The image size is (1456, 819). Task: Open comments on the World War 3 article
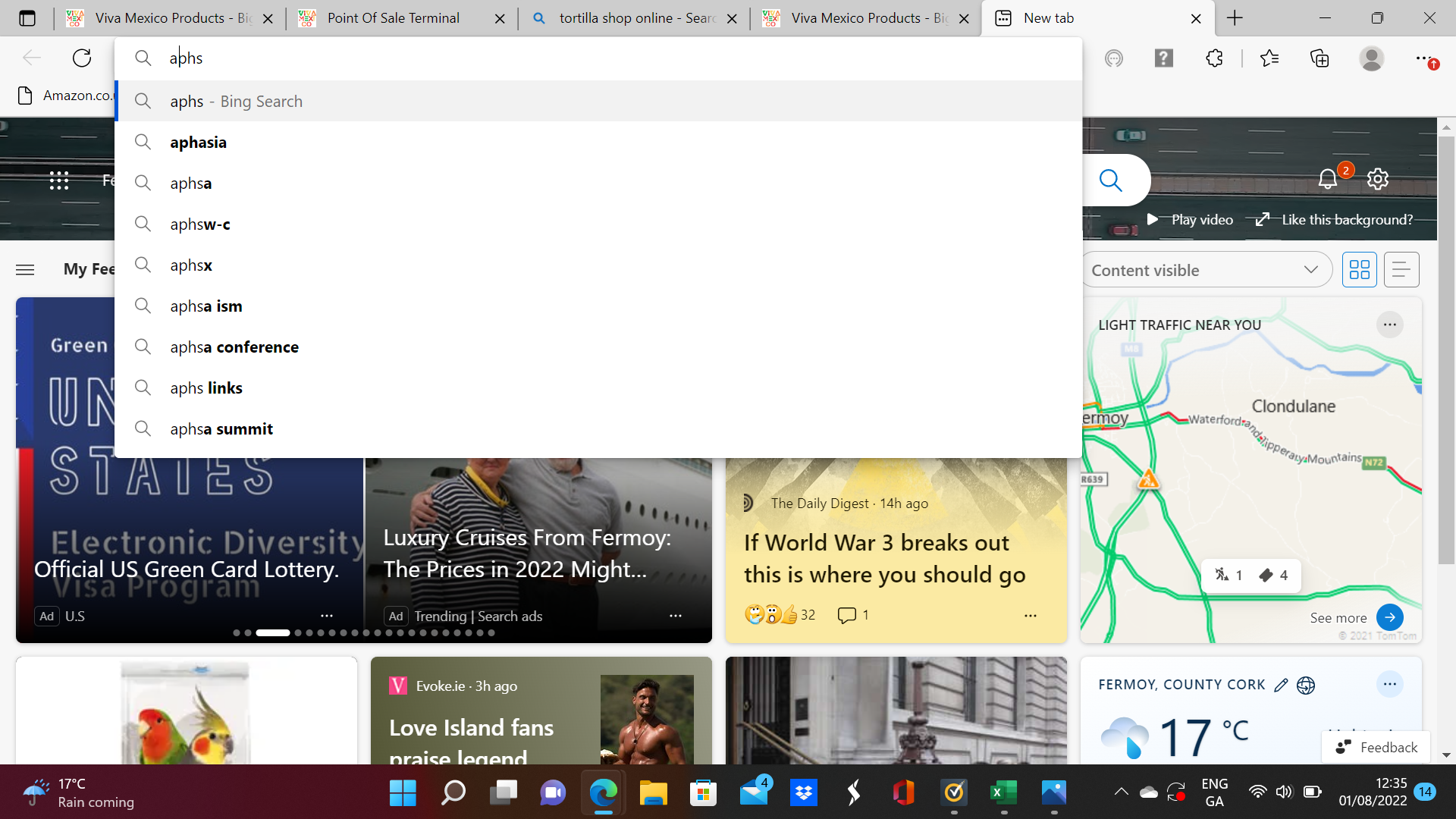pyautogui.click(x=852, y=615)
